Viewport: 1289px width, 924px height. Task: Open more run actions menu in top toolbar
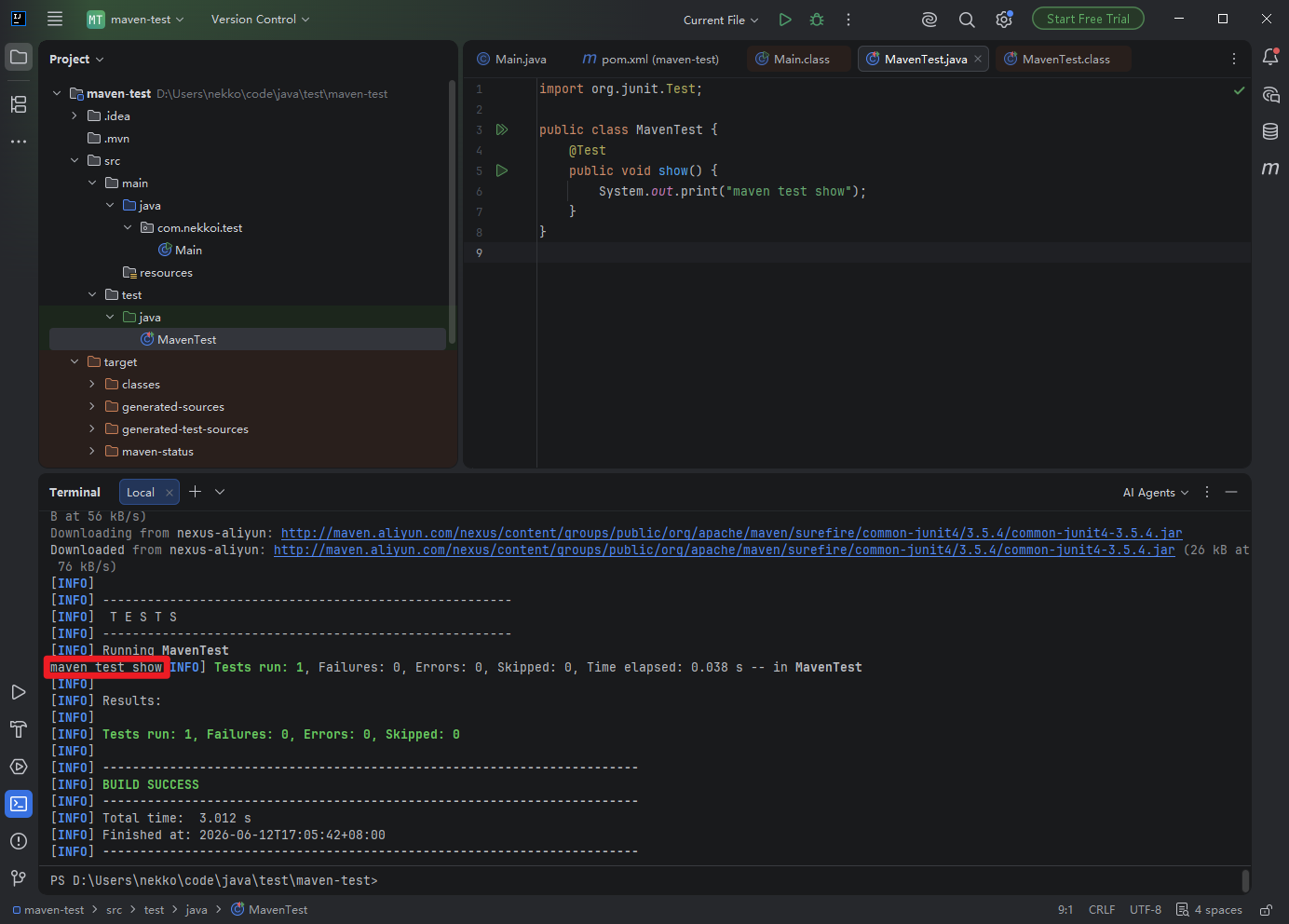pos(848,20)
